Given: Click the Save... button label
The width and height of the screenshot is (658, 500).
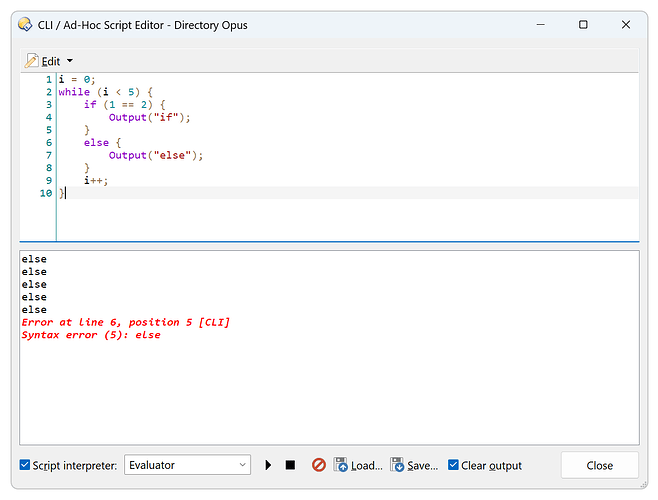Looking at the screenshot, I should [423, 465].
